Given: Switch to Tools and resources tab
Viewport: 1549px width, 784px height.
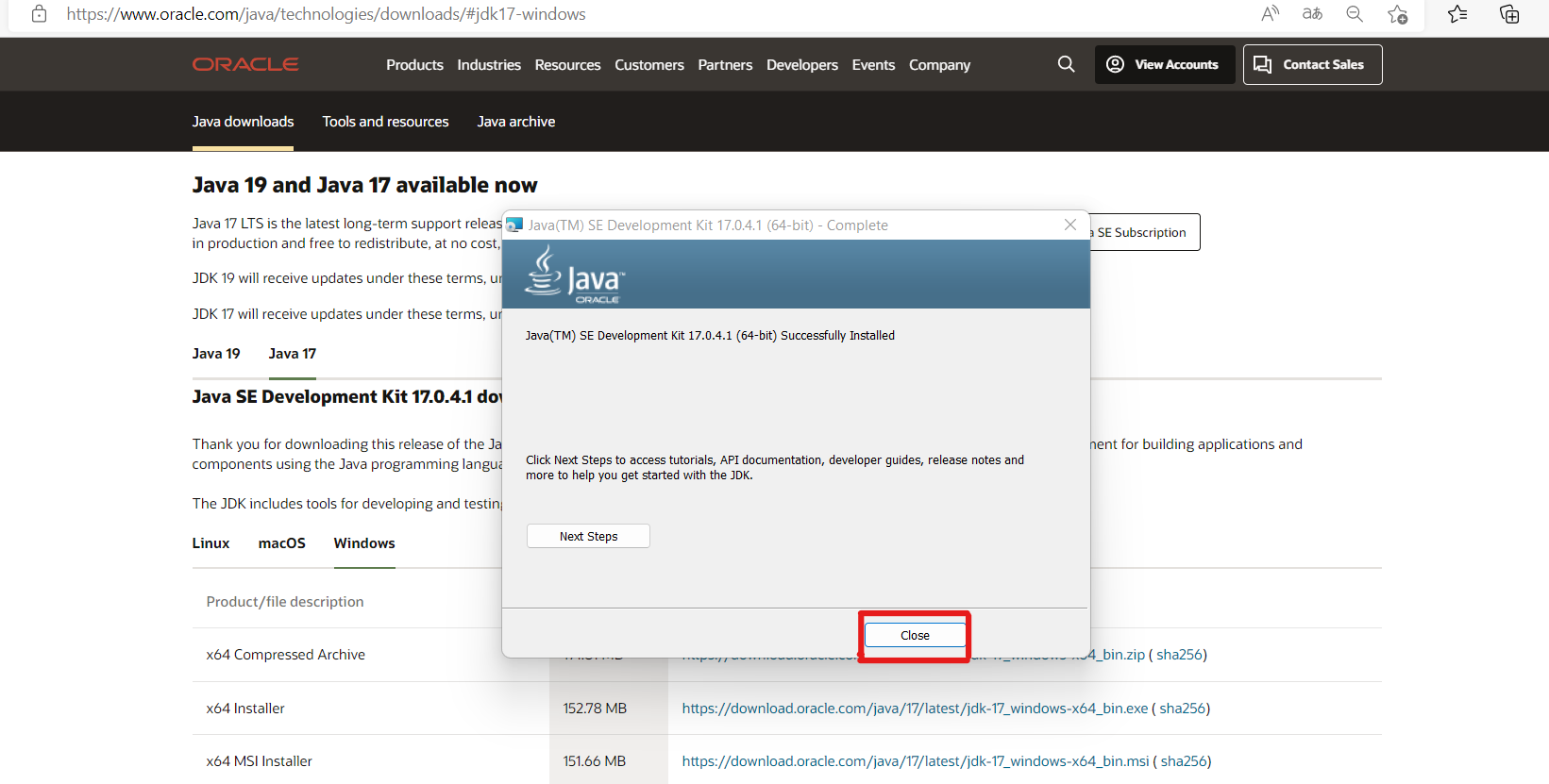Looking at the screenshot, I should 385,122.
